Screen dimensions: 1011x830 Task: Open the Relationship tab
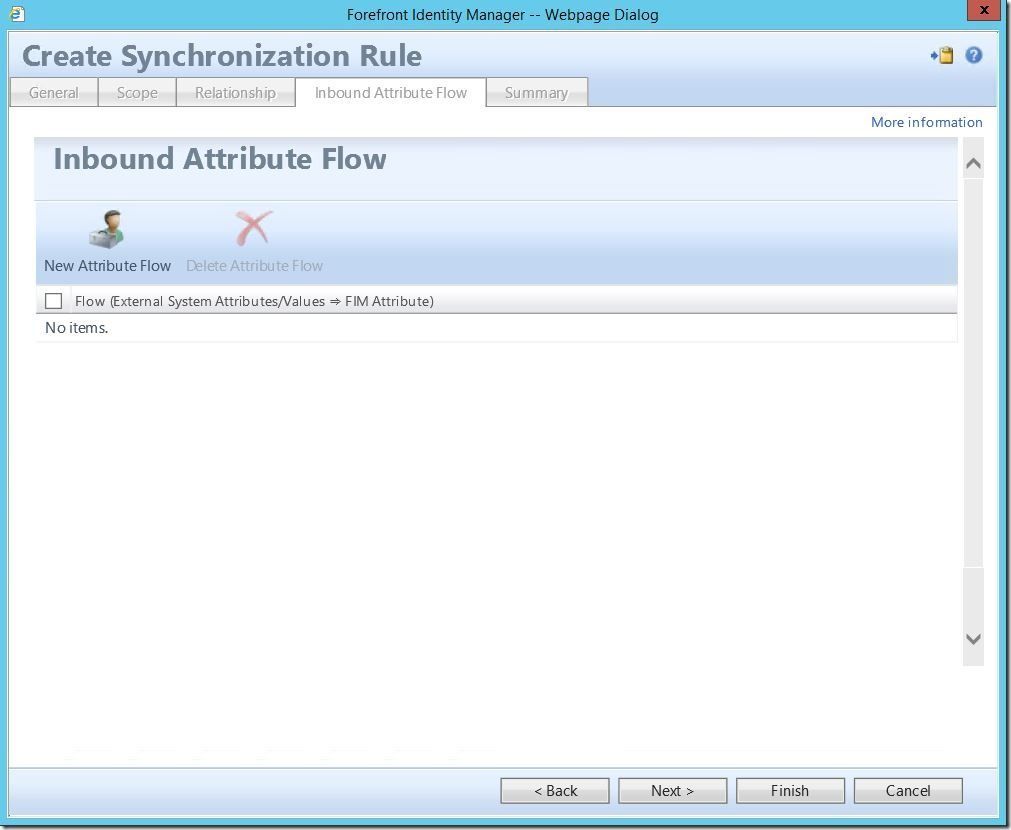click(x=235, y=92)
